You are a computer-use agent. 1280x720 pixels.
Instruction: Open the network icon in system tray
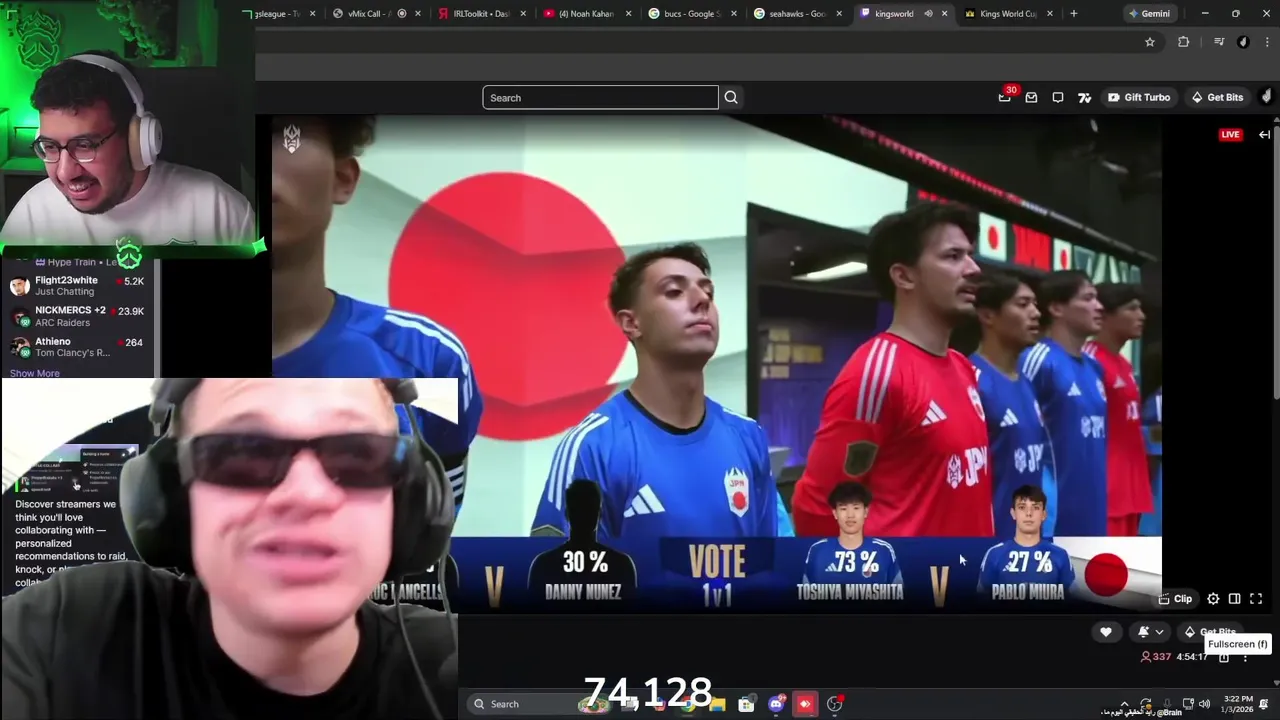tap(1188, 704)
